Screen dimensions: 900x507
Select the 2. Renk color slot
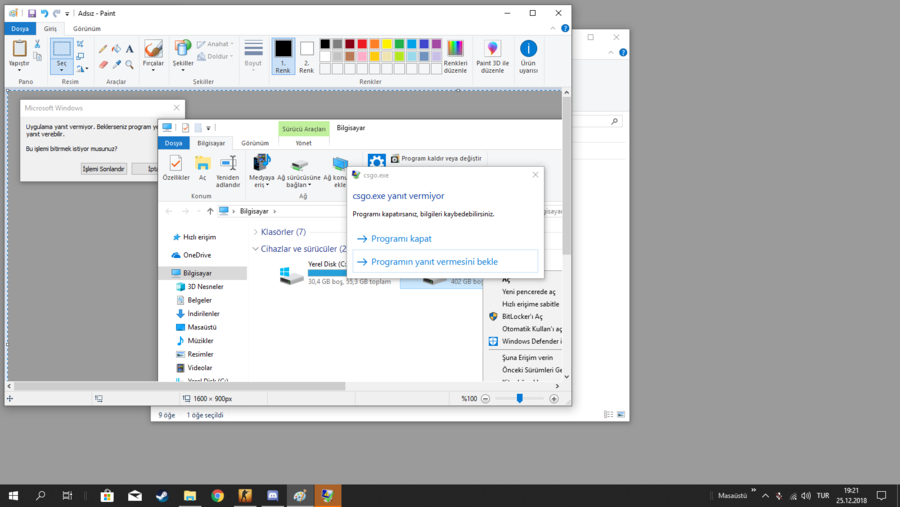pyautogui.click(x=307, y=56)
